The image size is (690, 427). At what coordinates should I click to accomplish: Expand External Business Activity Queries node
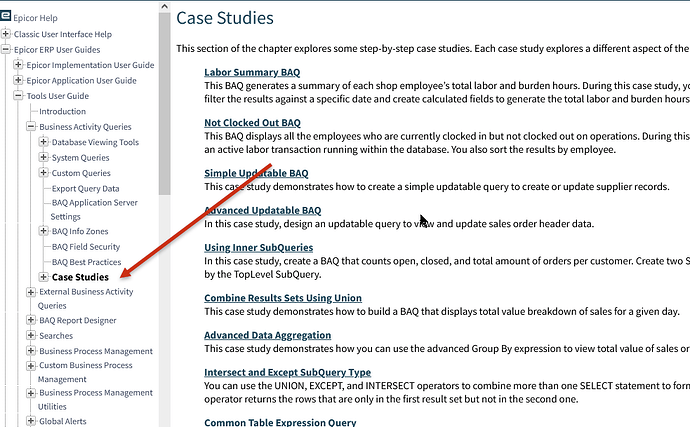(31, 292)
